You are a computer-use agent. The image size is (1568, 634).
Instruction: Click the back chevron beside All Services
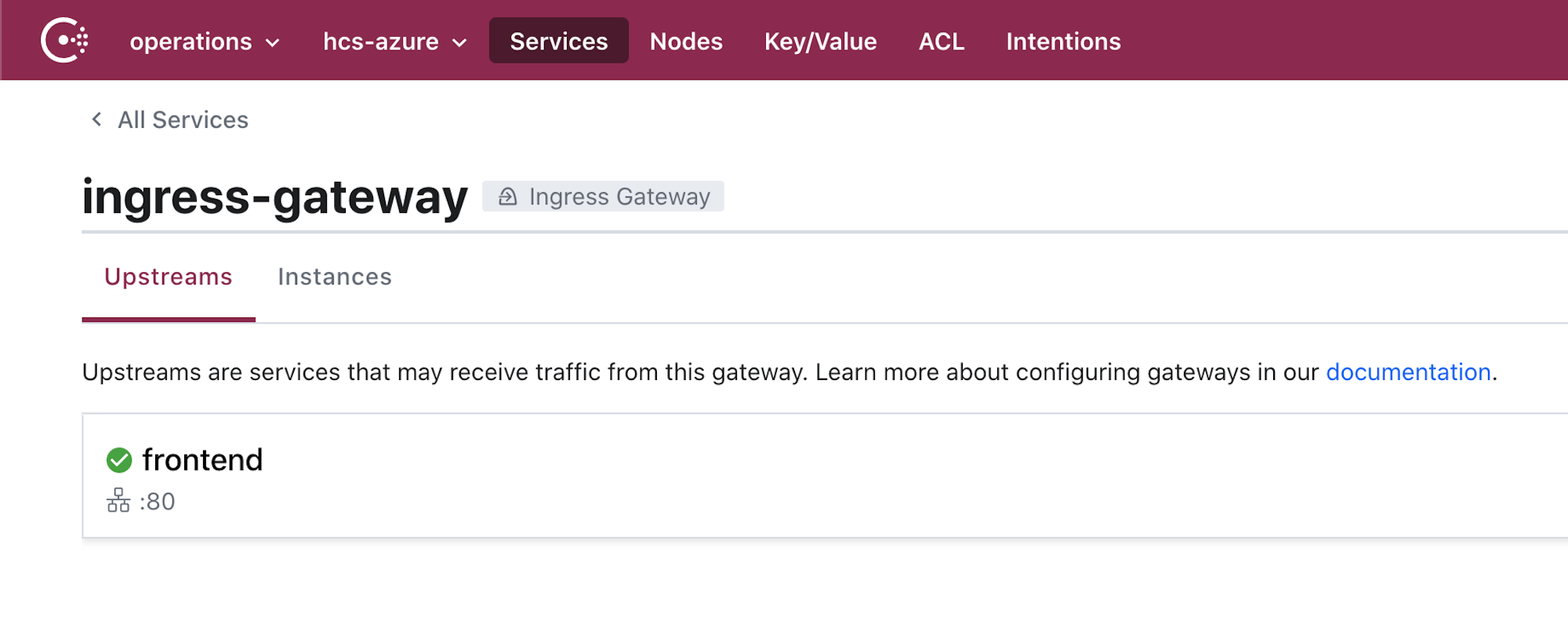click(x=96, y=119)
